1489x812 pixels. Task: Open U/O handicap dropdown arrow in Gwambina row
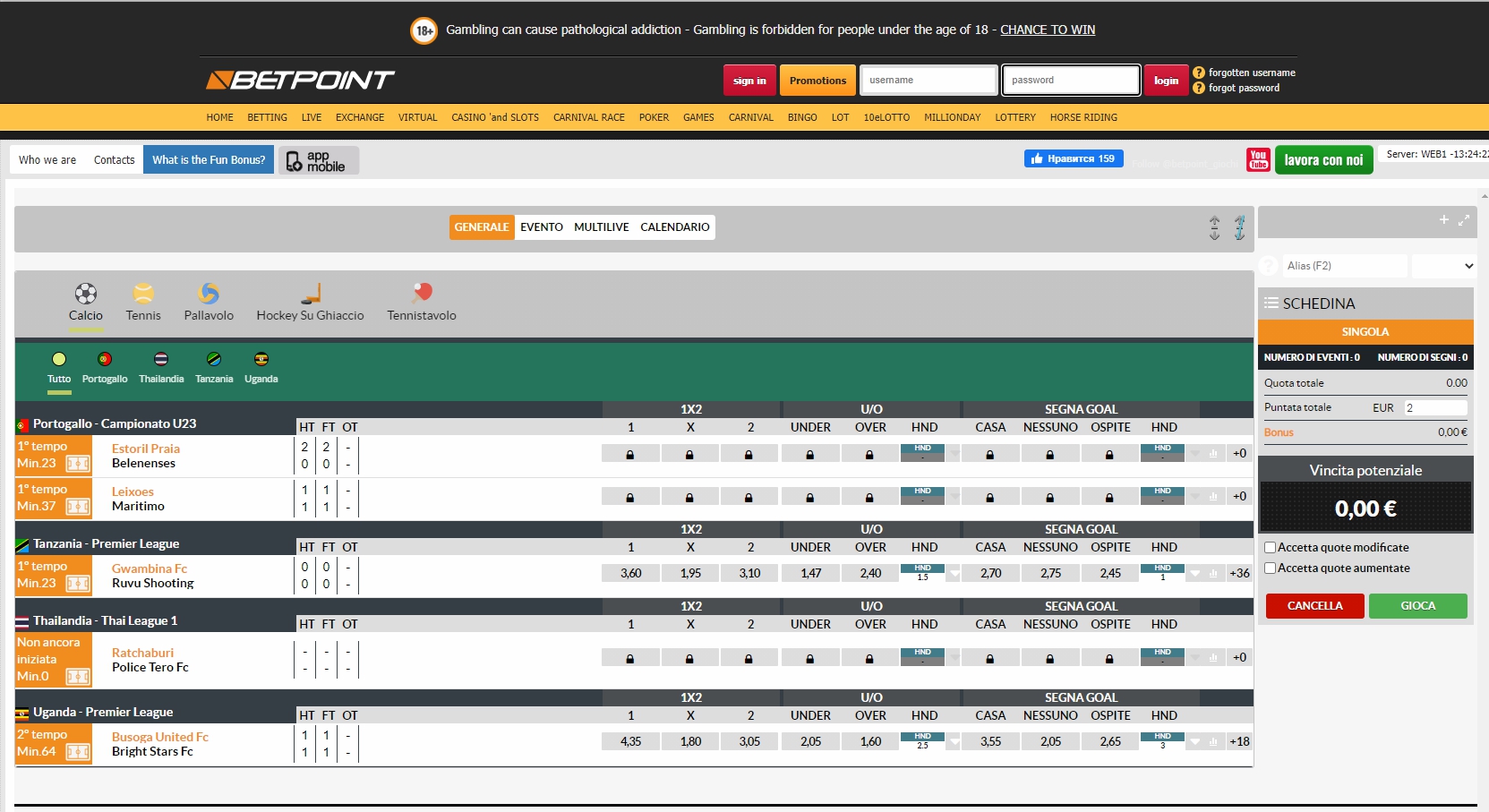click(954, 573)
